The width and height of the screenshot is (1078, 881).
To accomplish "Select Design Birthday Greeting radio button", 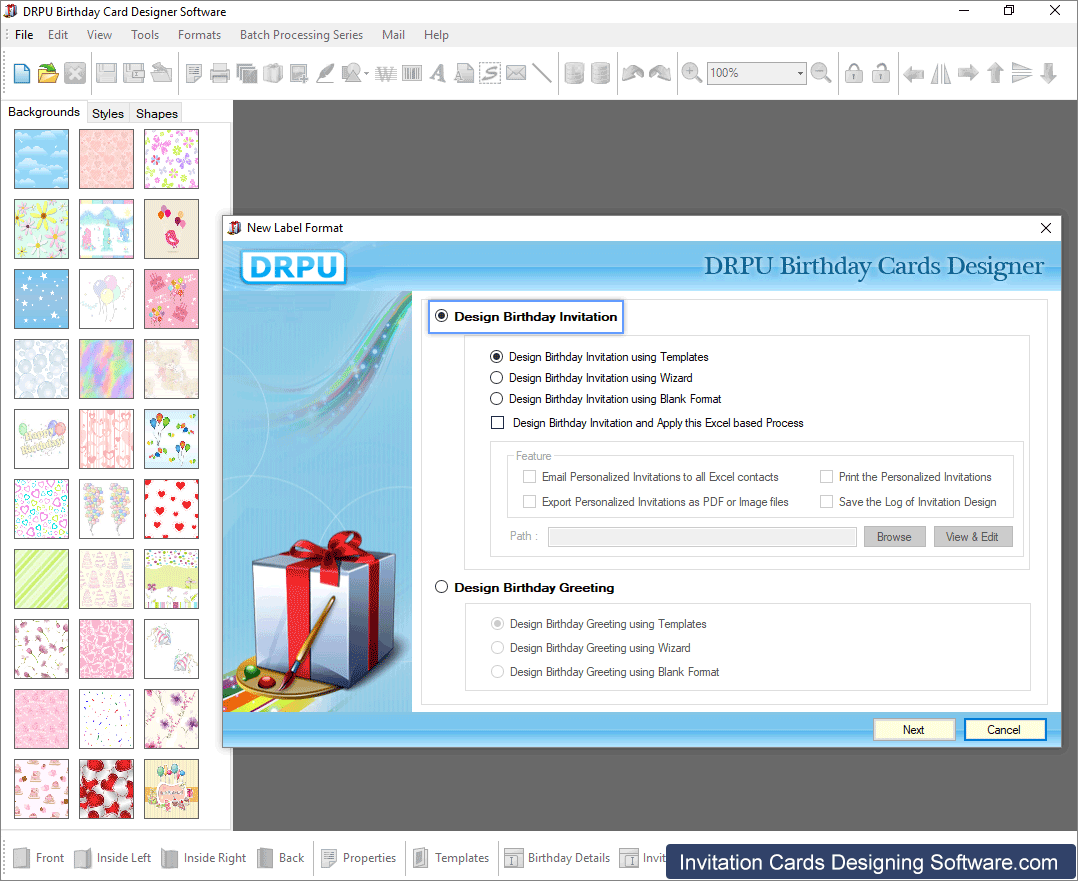I will [441, 587].
